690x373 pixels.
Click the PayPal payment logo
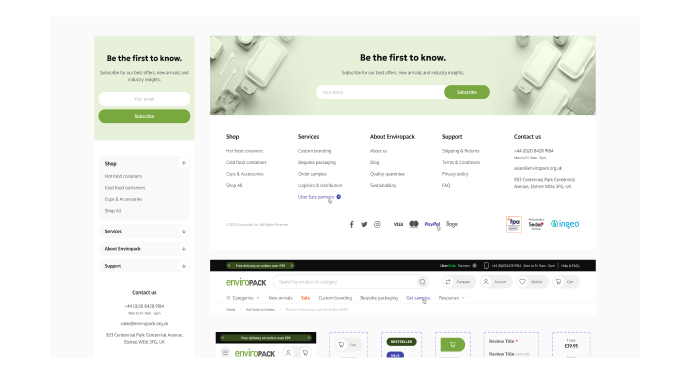tap(432, 224)
